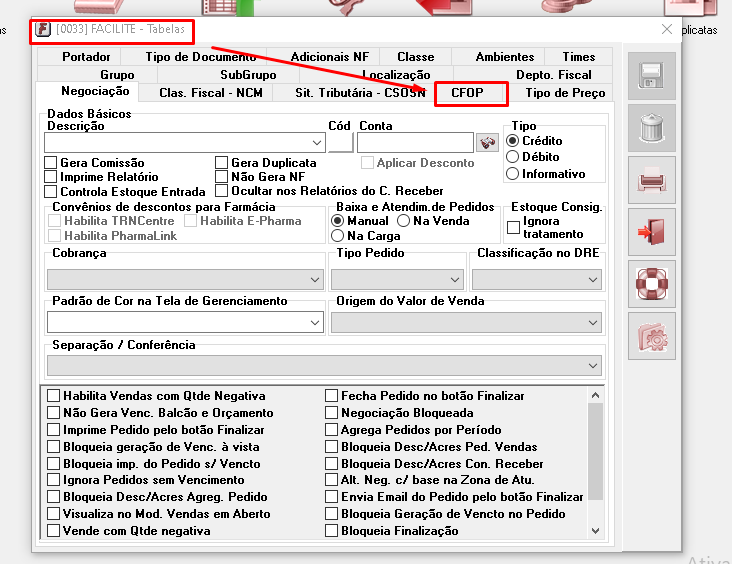Open help via the lifebuoy icon

[651, 284]
